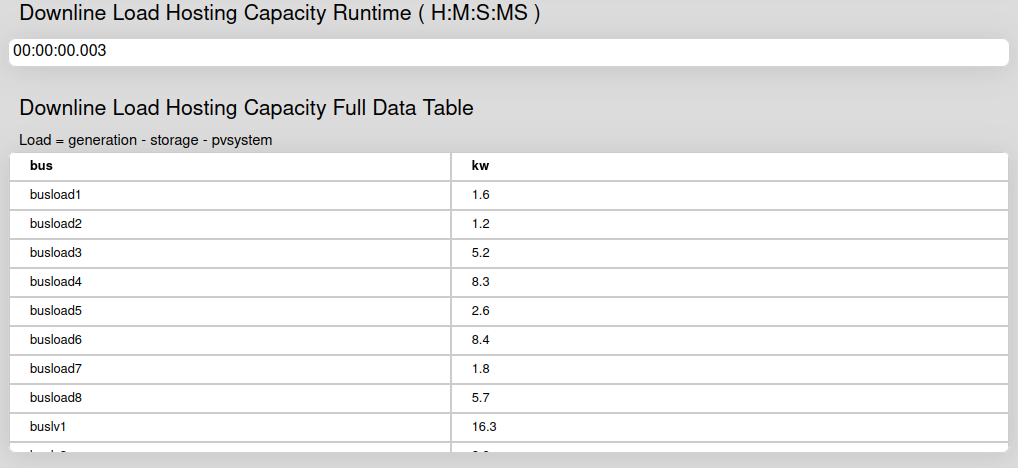Select the buslv1 bus cell
Screen dimensions: 1018x468
tap(230, 427)
